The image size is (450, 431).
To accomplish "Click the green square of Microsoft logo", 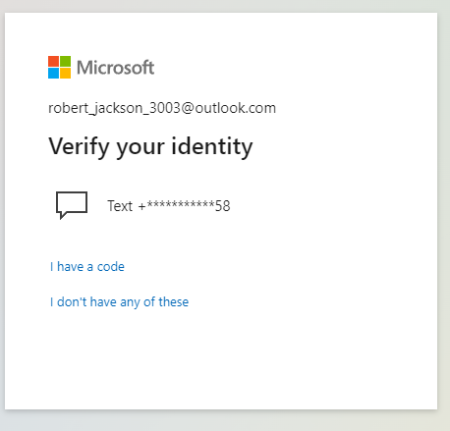I will point(65,61).
